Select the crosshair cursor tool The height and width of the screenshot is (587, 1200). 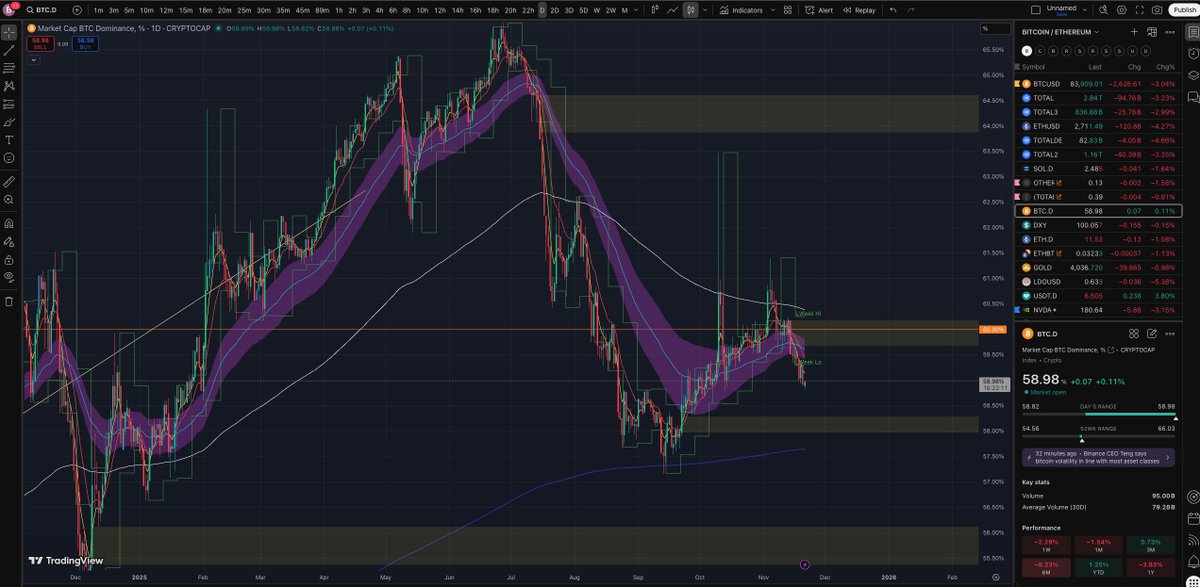click(9, 32)
